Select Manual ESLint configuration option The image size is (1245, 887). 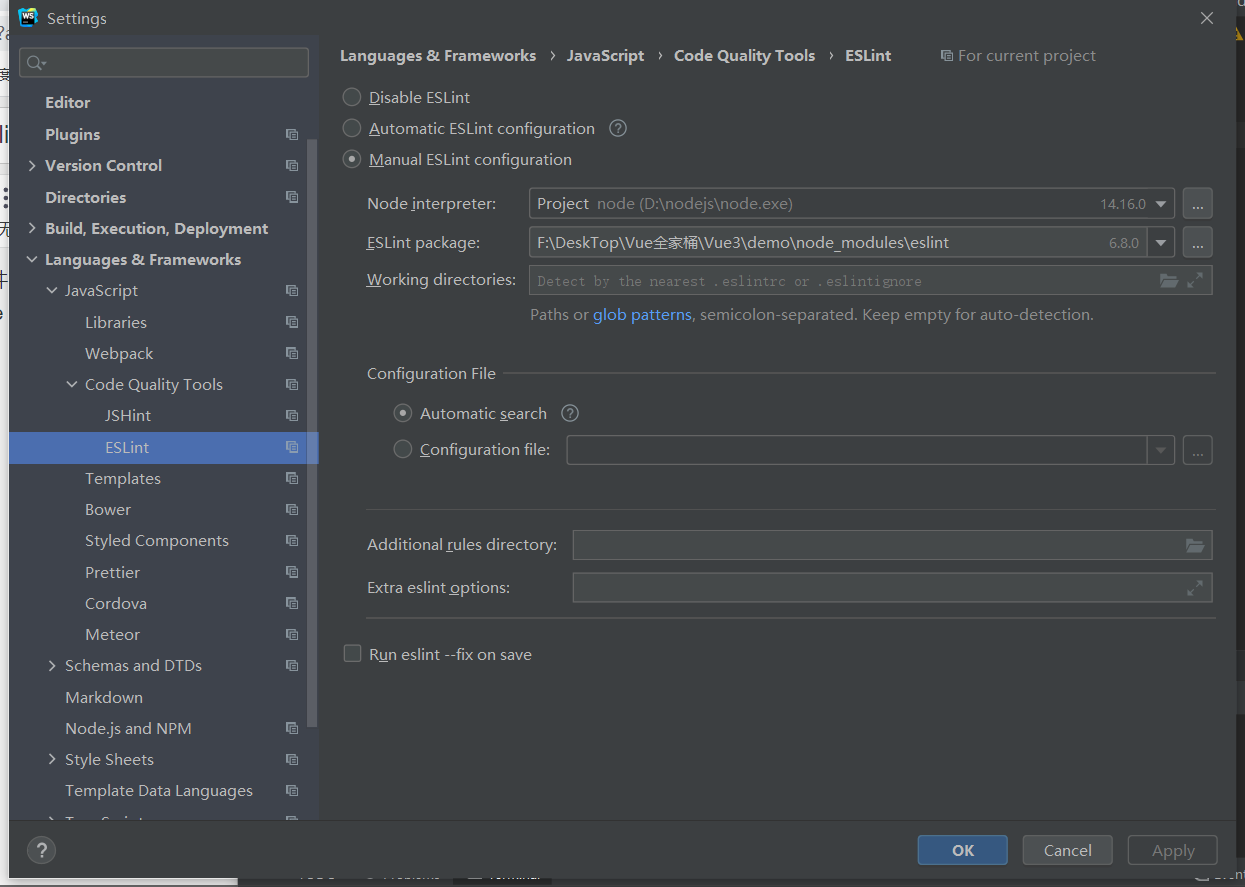[352, 159]
